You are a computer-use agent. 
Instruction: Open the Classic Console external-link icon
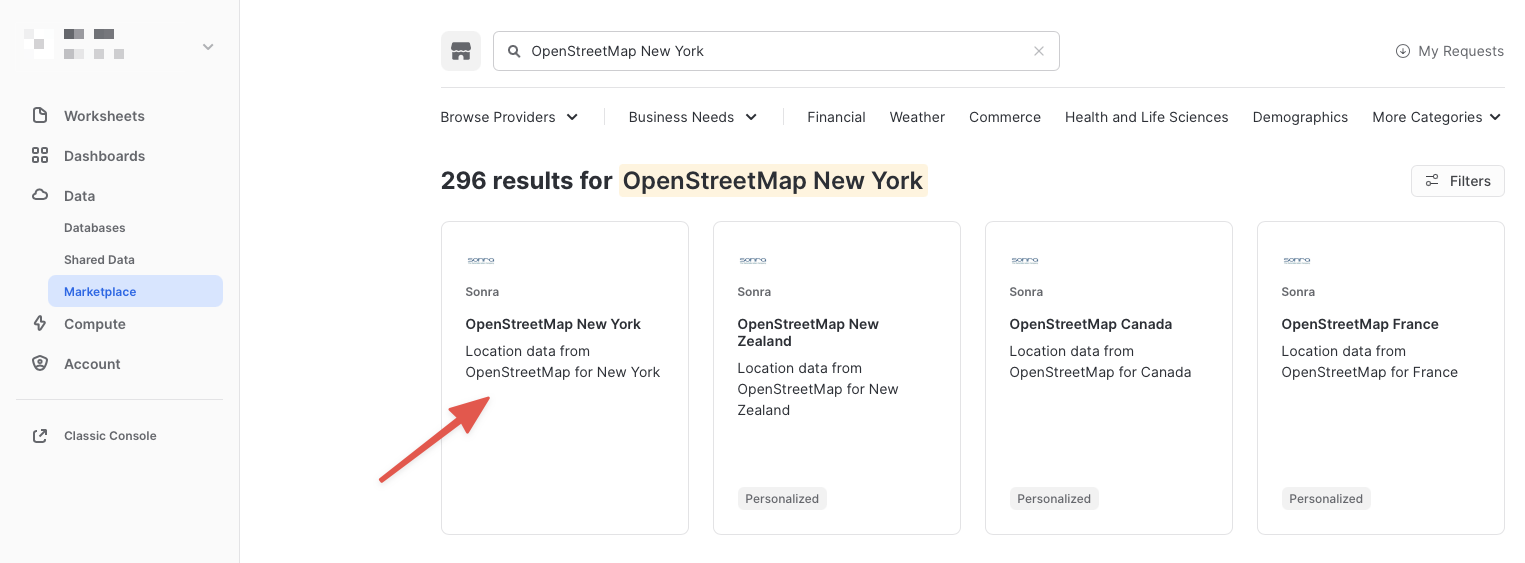(x=40, y=436)
